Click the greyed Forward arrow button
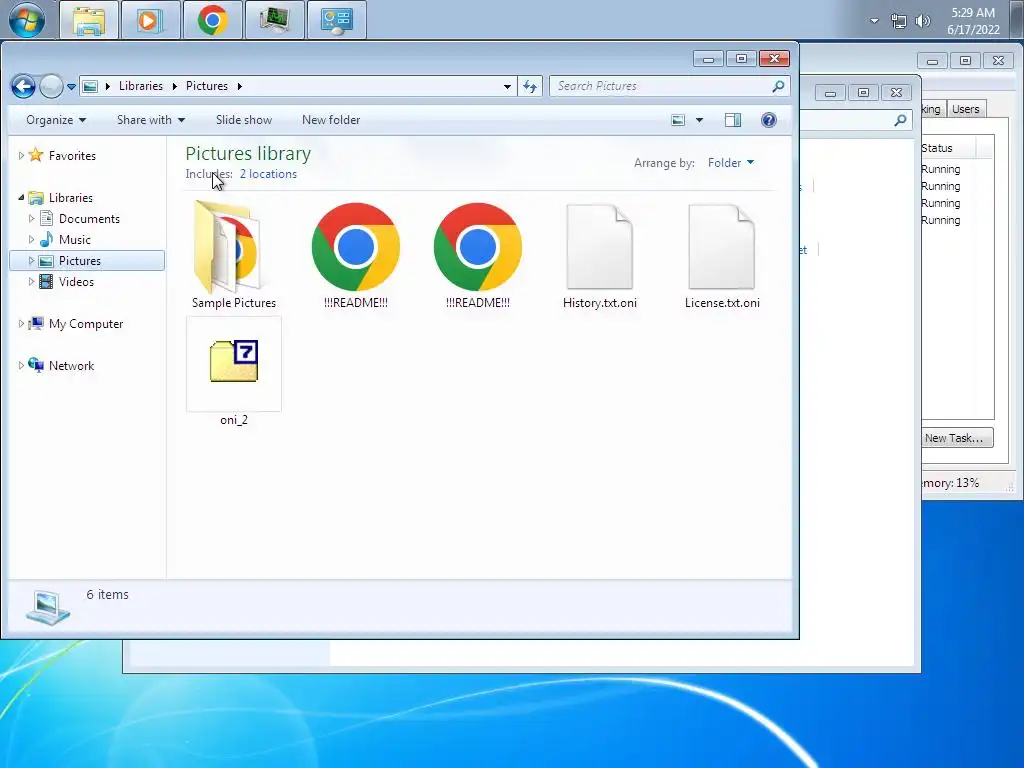This screenshot has width=1024, height=768. point(51,86)
